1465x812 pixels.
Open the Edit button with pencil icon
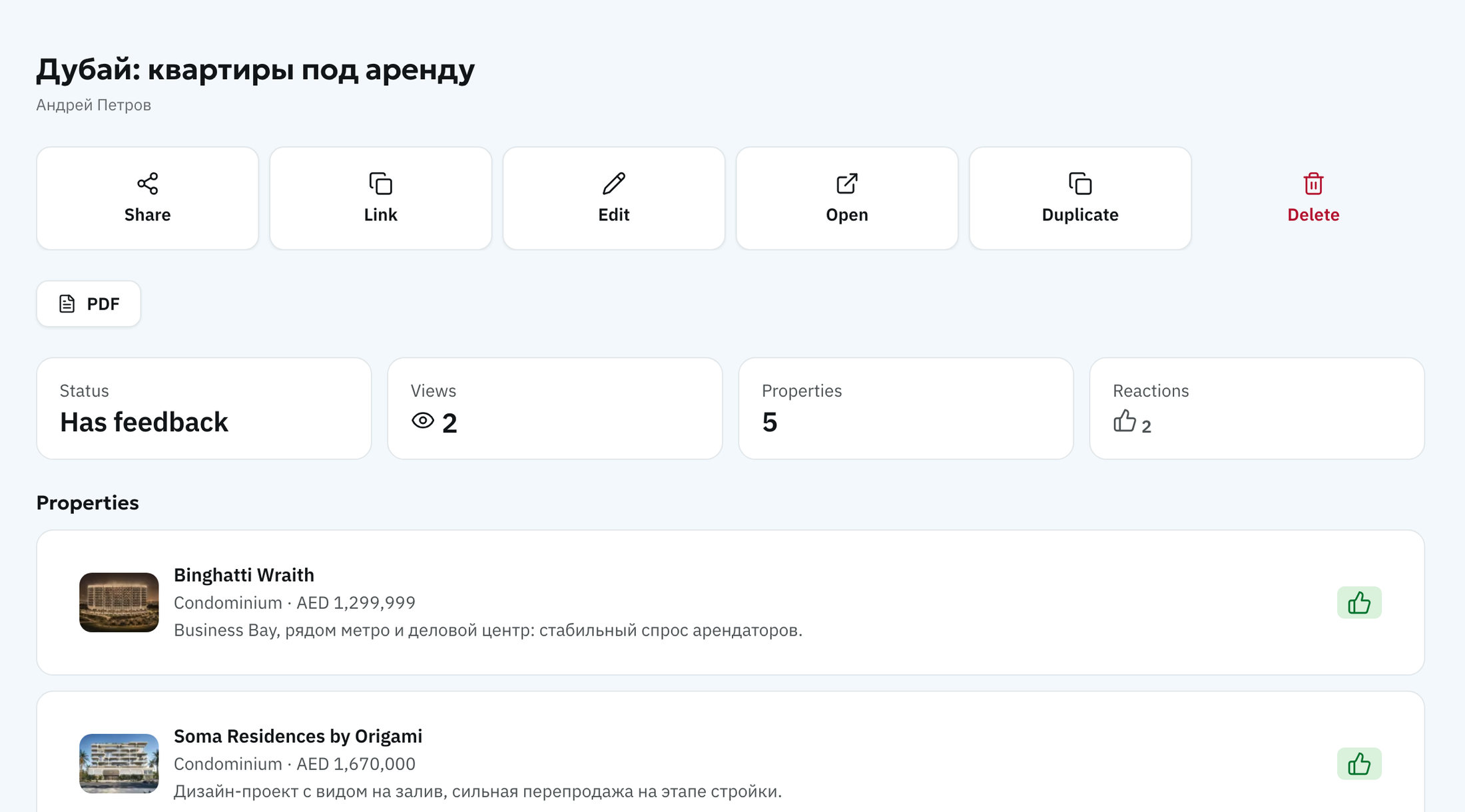click(613, 198)
